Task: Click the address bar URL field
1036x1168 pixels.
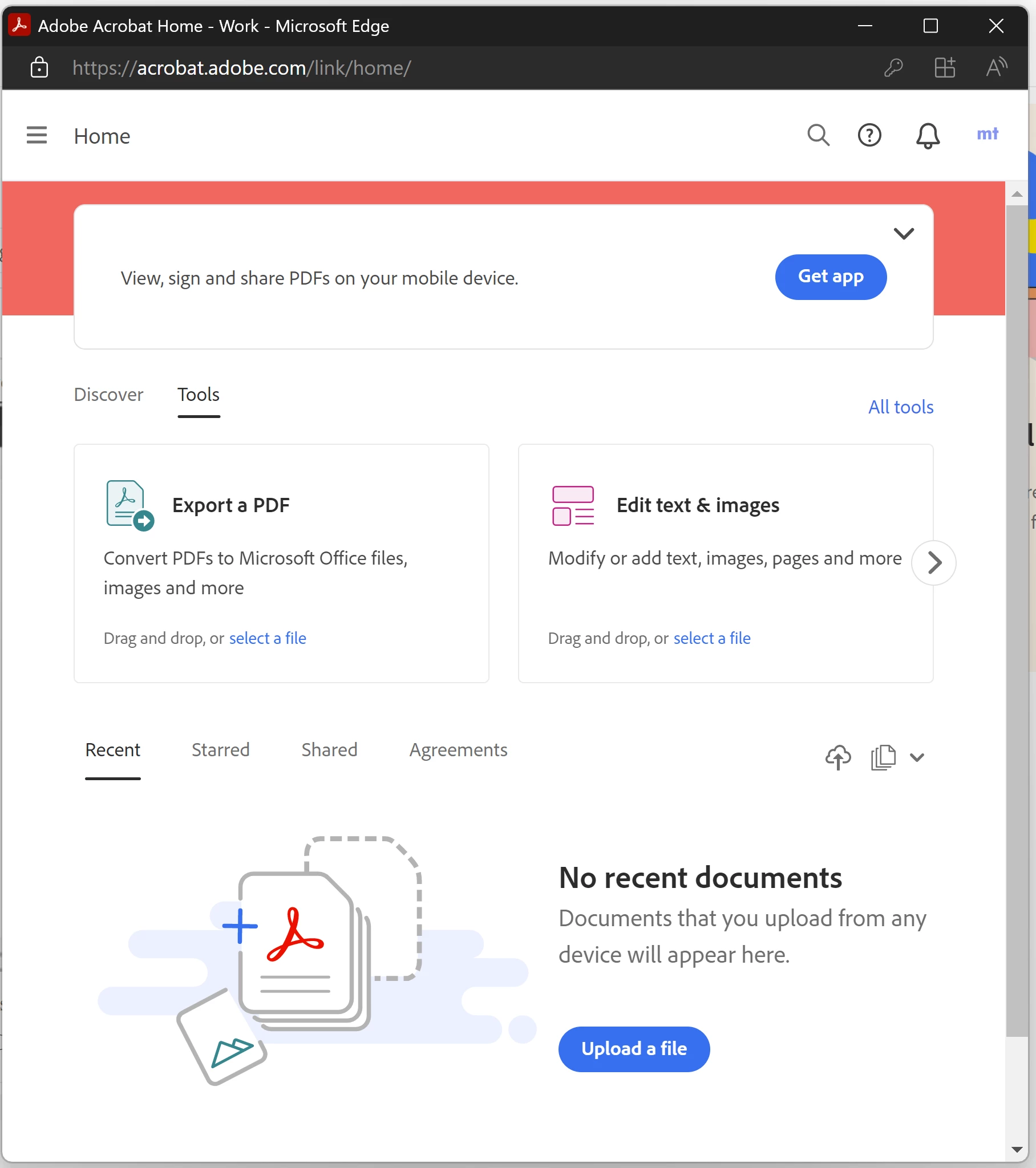Action: coord(242,67)
